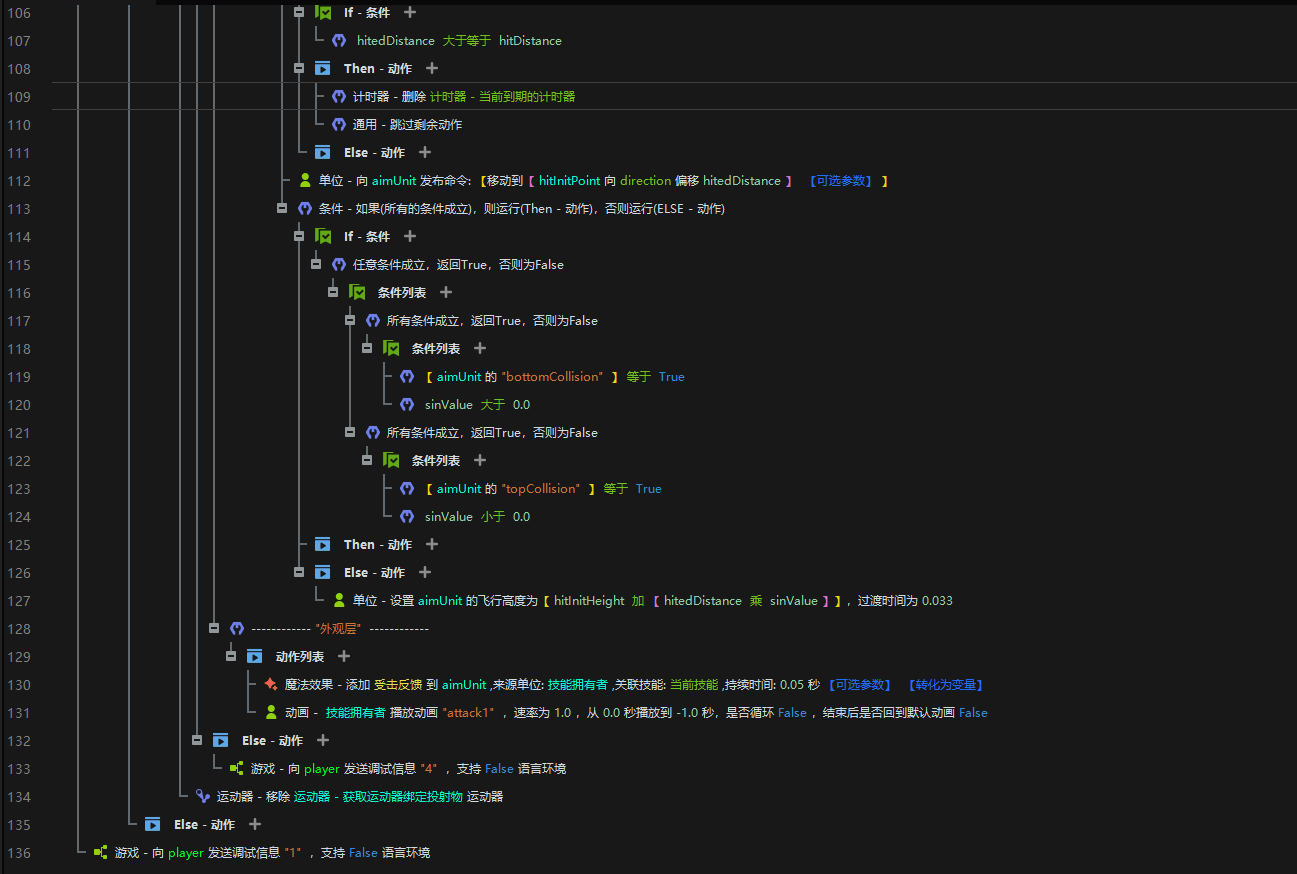Add a condition with plus on line 116 条件列表
This screenshot has width=1297, height=874.
click(446, 292)
